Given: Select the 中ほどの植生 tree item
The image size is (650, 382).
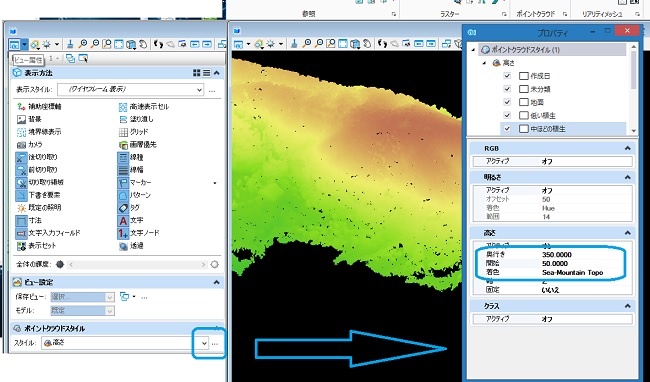Looking at the screenshot, I should (x=548, y=129).
